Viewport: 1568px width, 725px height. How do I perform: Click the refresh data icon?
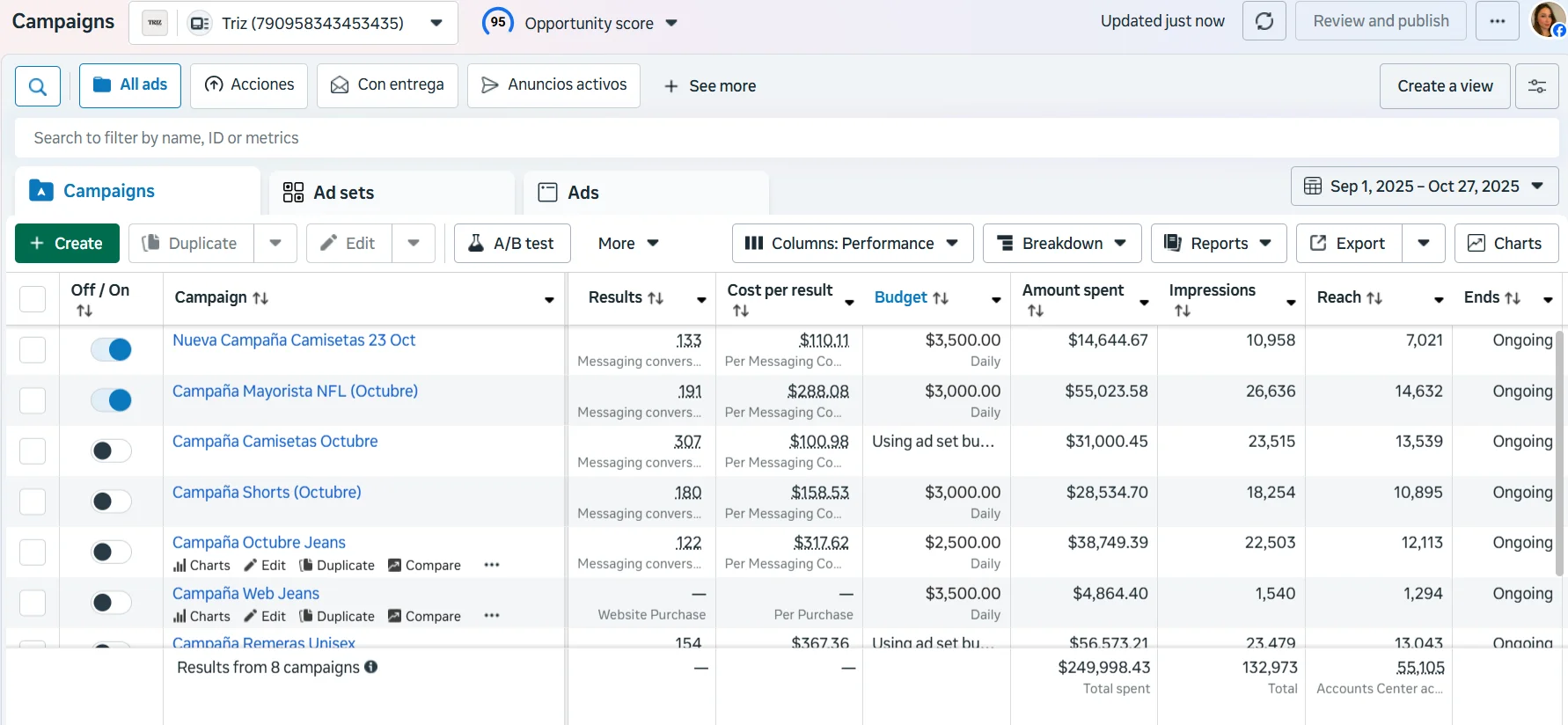[1264, 21]
